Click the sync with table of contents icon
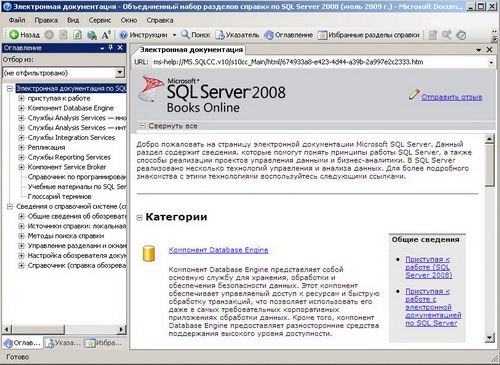 pos(461,35)
